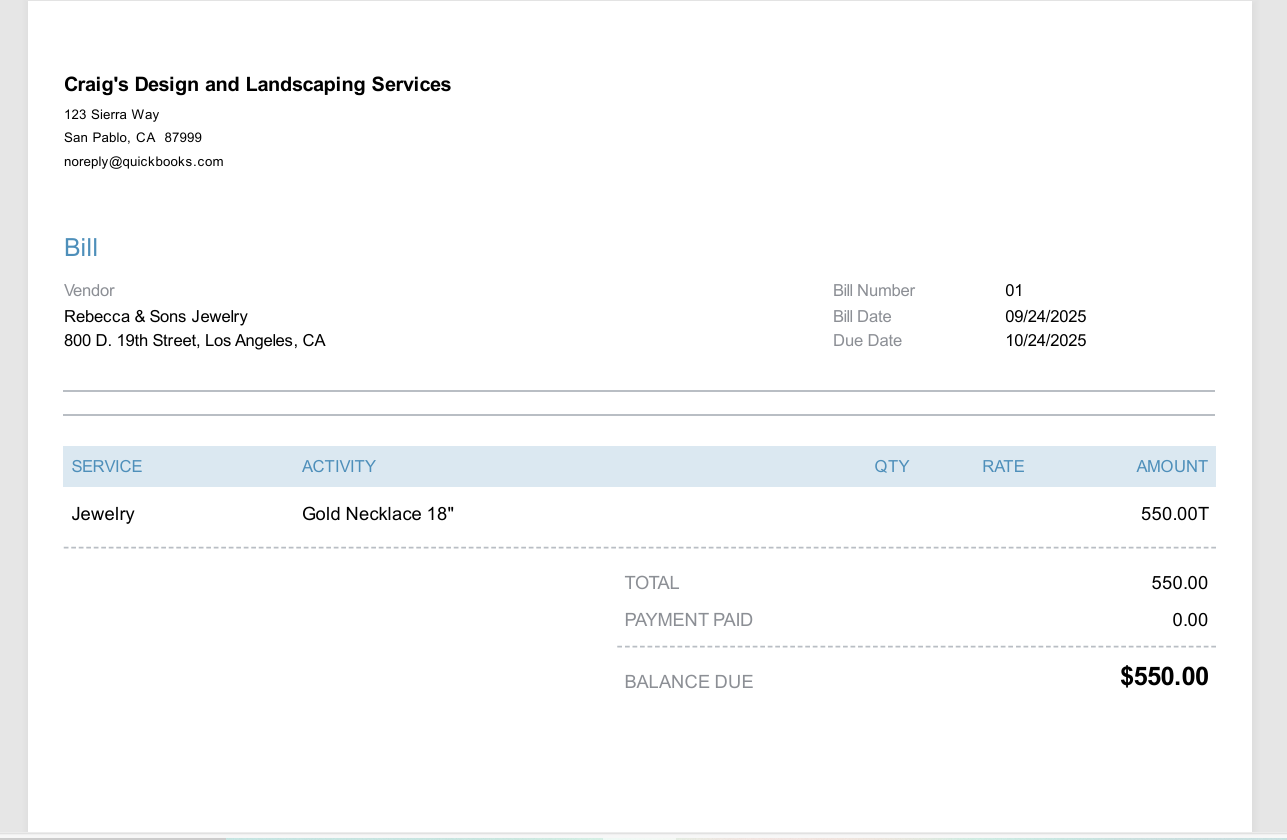
Task: Click the bold $550.00 balance due amount
Action: coord(1164,677)
